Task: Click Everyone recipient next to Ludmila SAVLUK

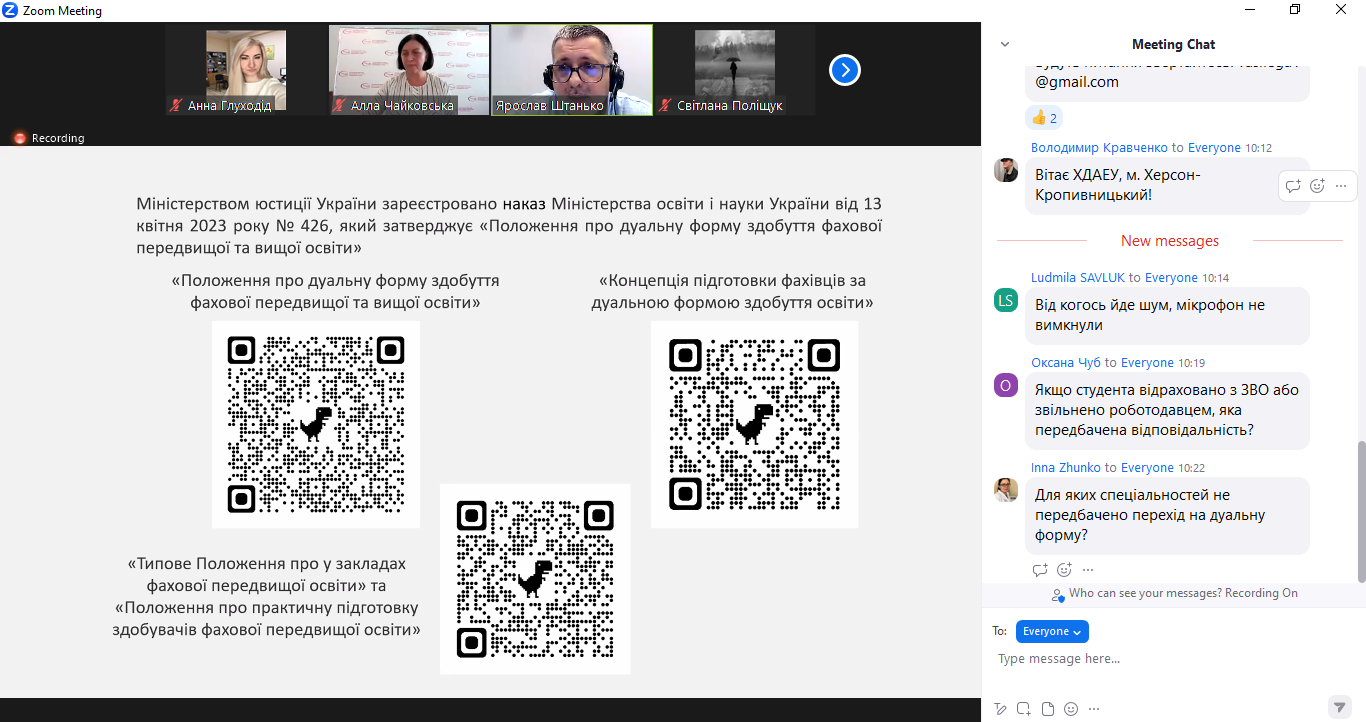Action: coord(1171,277)
